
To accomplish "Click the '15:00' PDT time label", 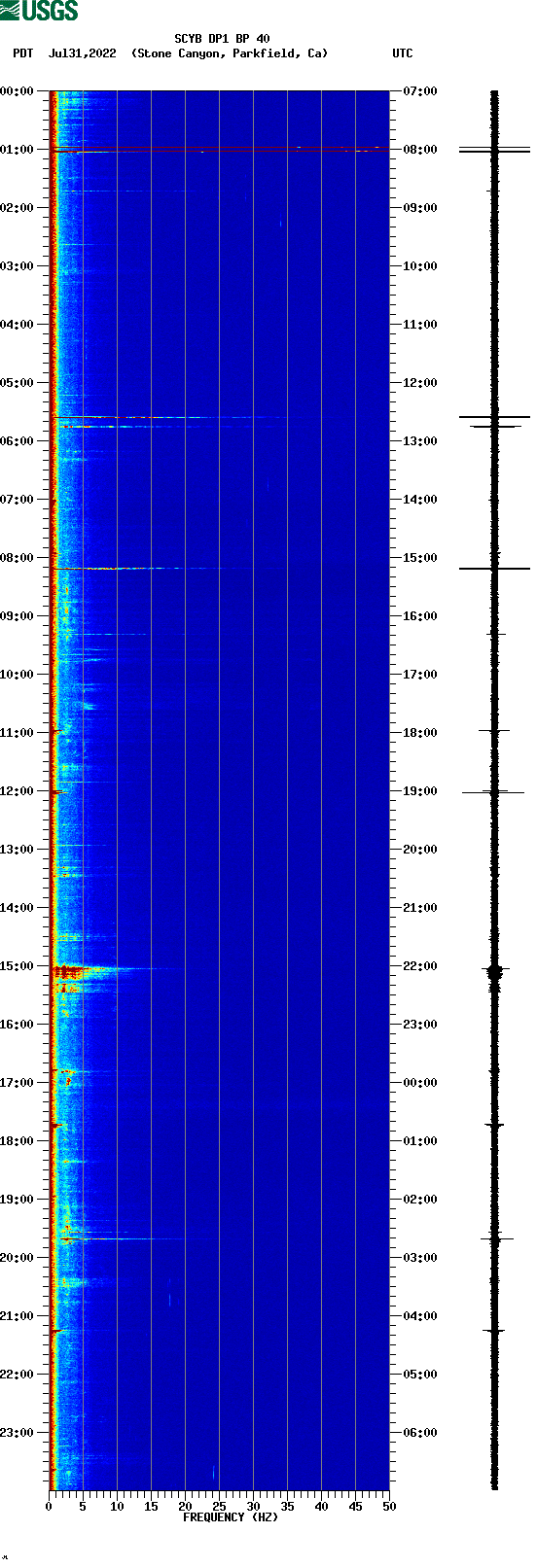I will [x=18, y=966].
